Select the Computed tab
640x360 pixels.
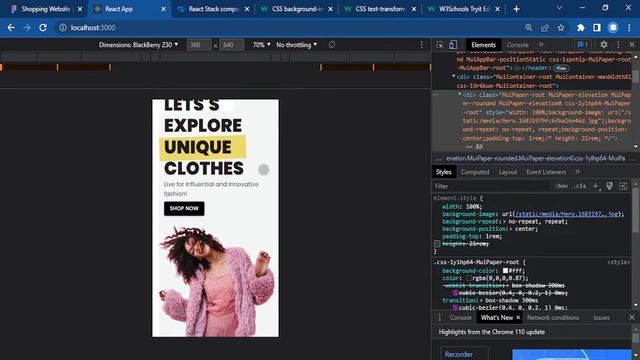475,172
